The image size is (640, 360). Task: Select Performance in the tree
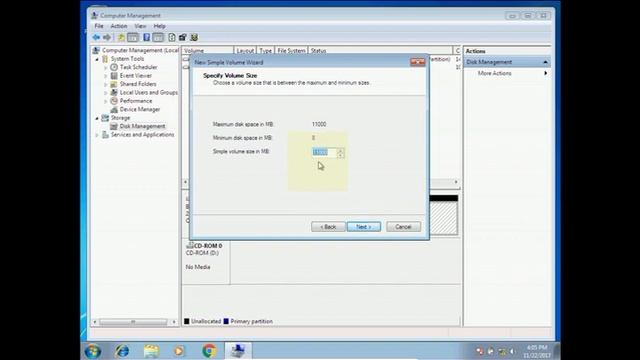pos(136,101)
